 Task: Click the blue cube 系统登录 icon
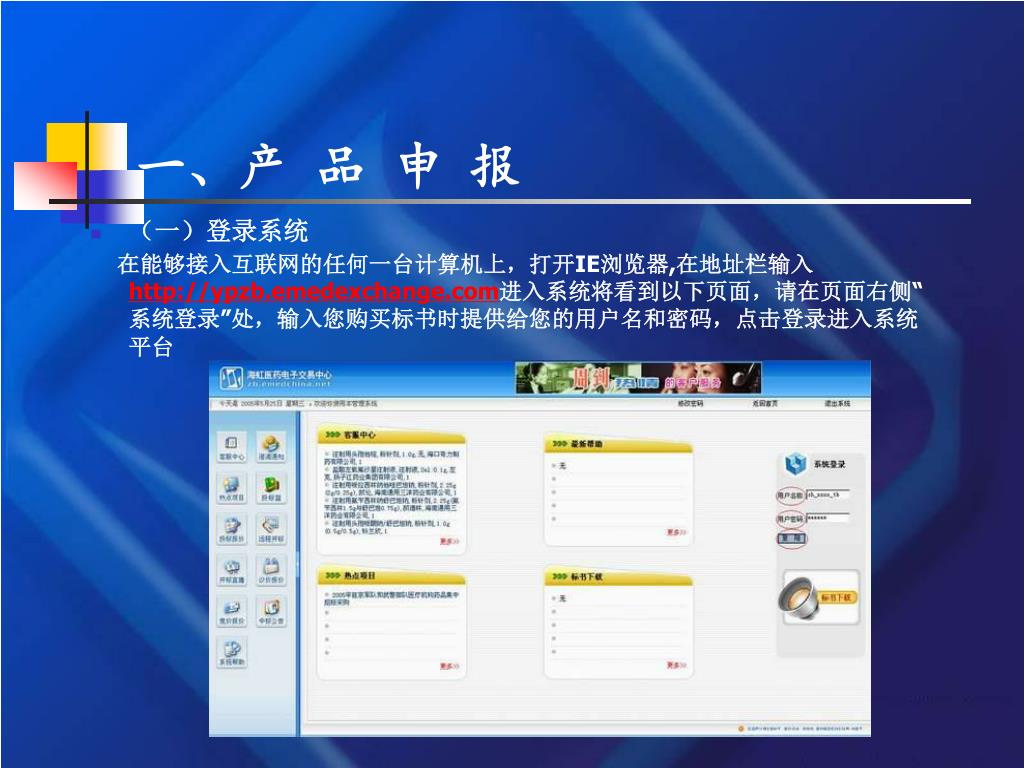[x=795, y=464]
